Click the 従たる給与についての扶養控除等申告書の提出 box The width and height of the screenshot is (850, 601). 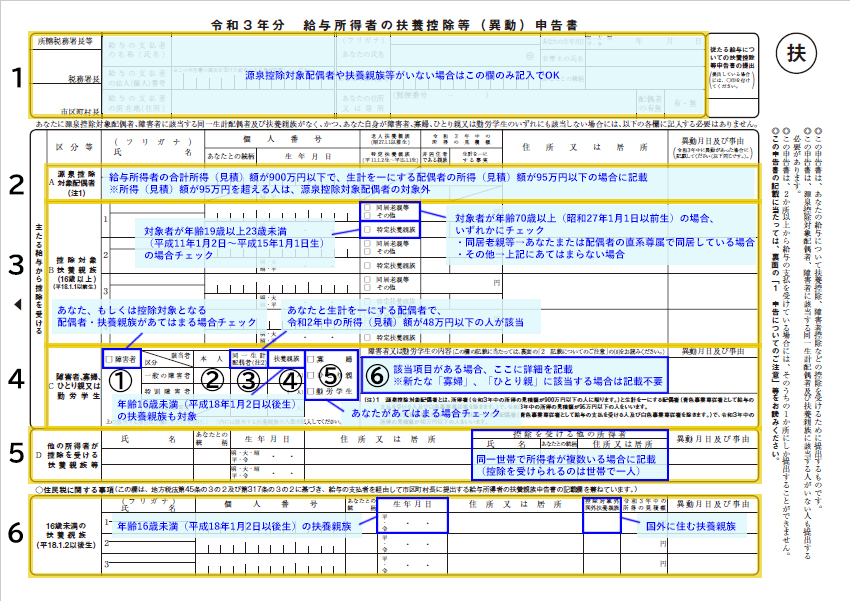[x=733, y=67]
